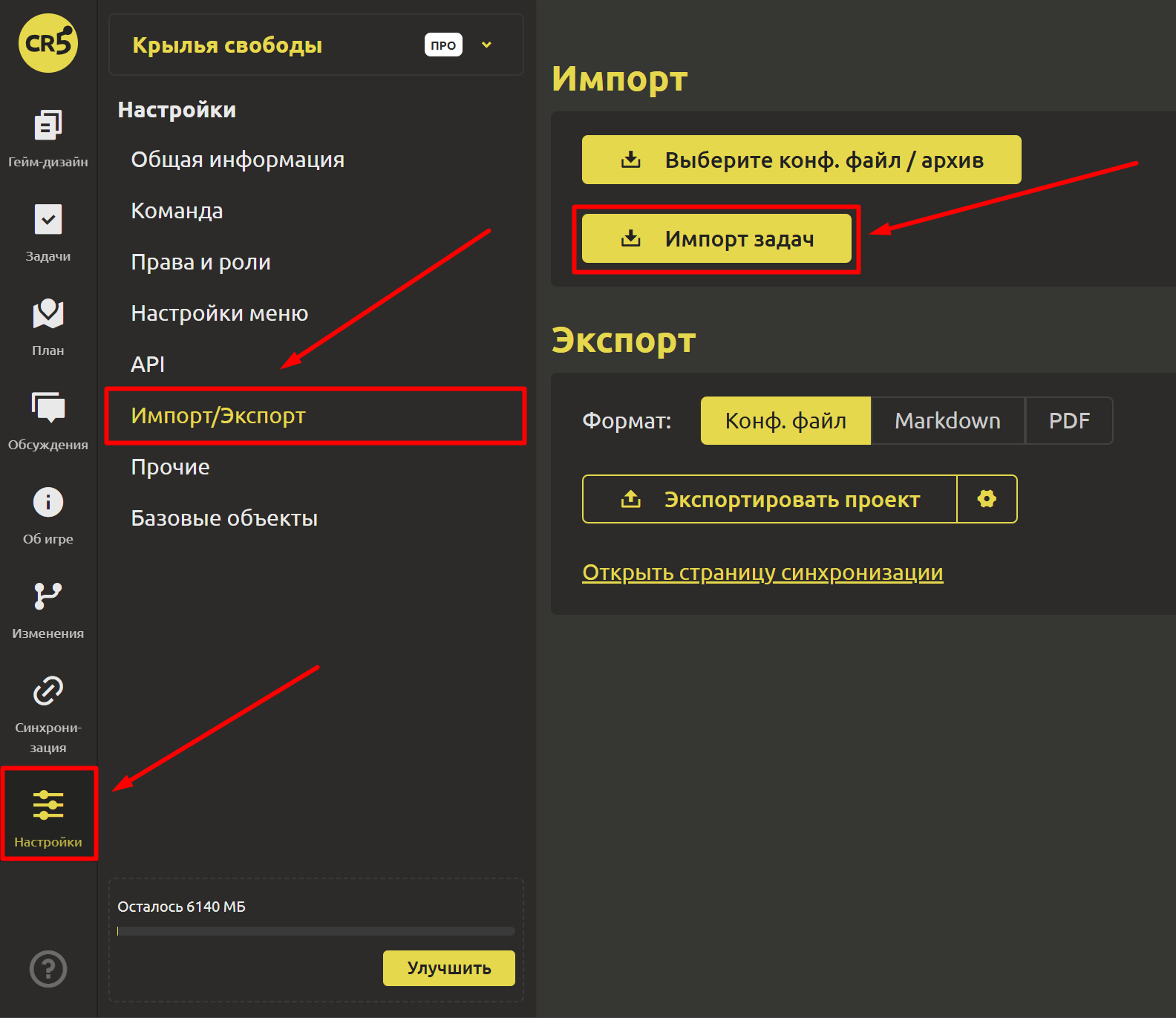Viewport: 1176px width, 1018px height.
Task: Expand the Крылья свободы project dropdown
Action: pyautogui.click(x=486, y=45)
